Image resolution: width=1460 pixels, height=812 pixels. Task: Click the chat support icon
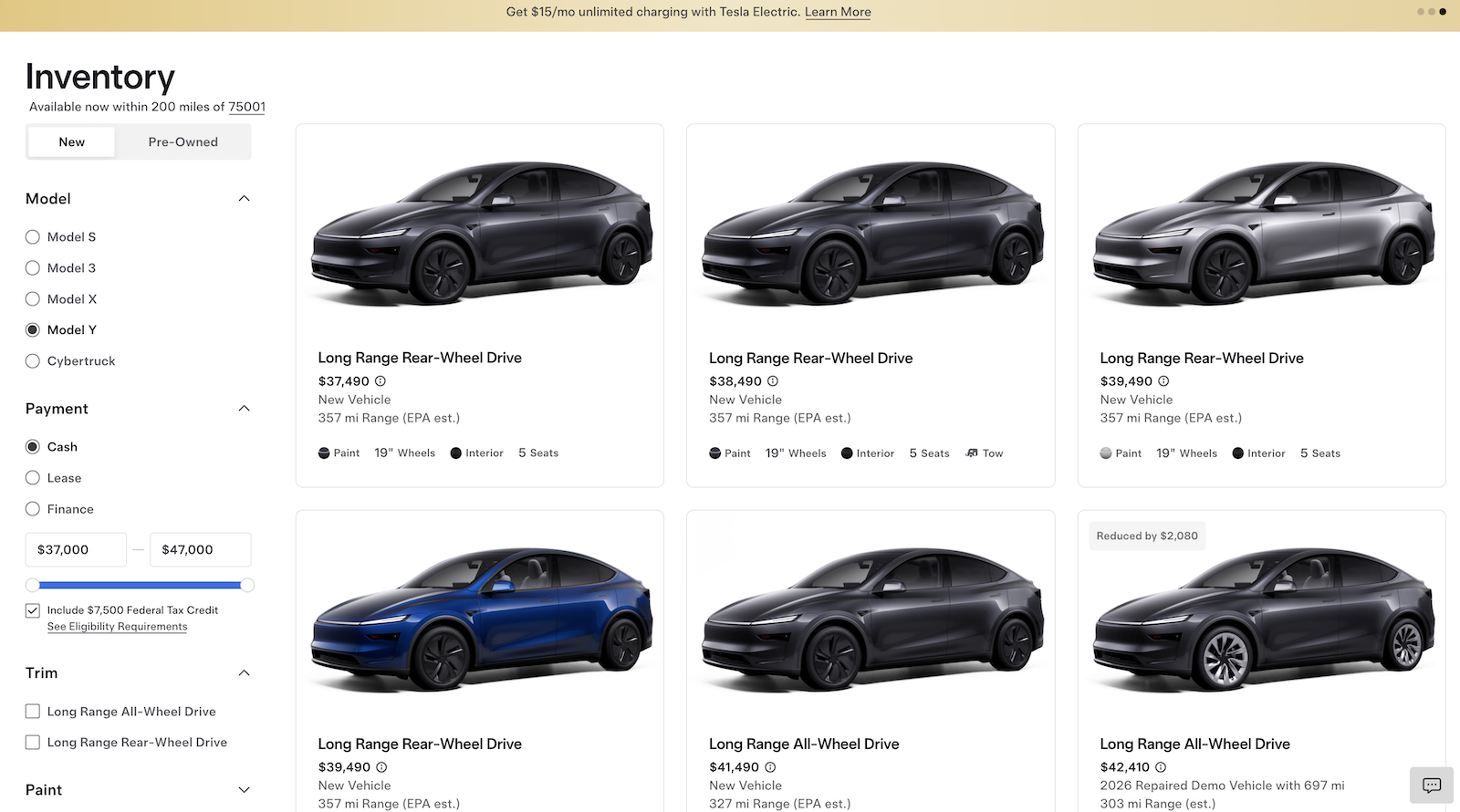point(1432,786)
